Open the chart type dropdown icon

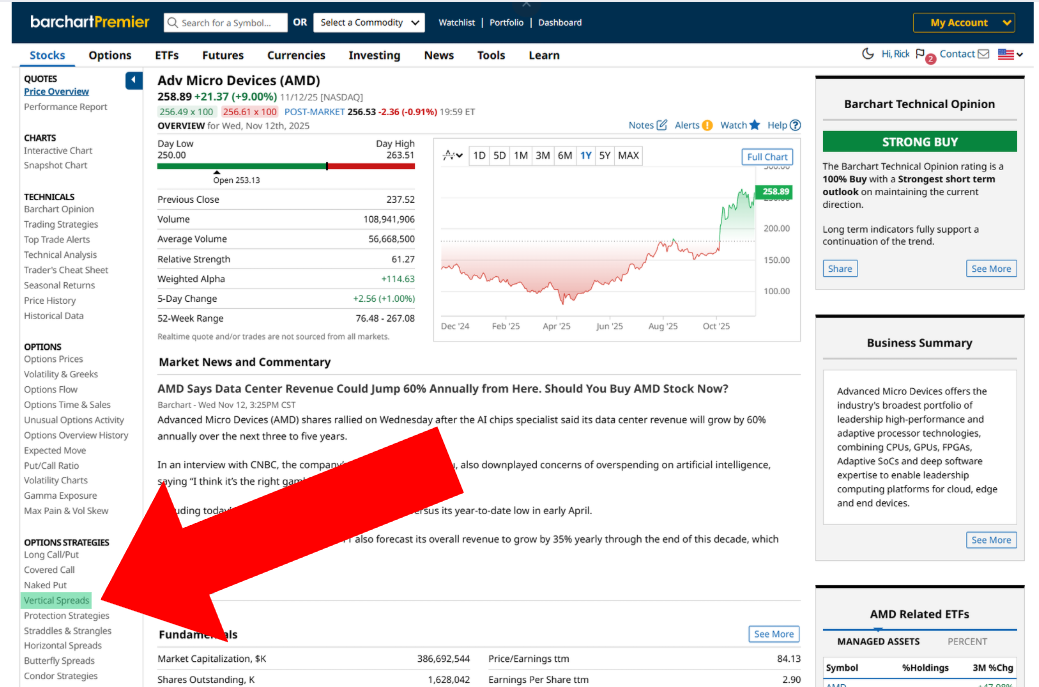tap(453, 156)
